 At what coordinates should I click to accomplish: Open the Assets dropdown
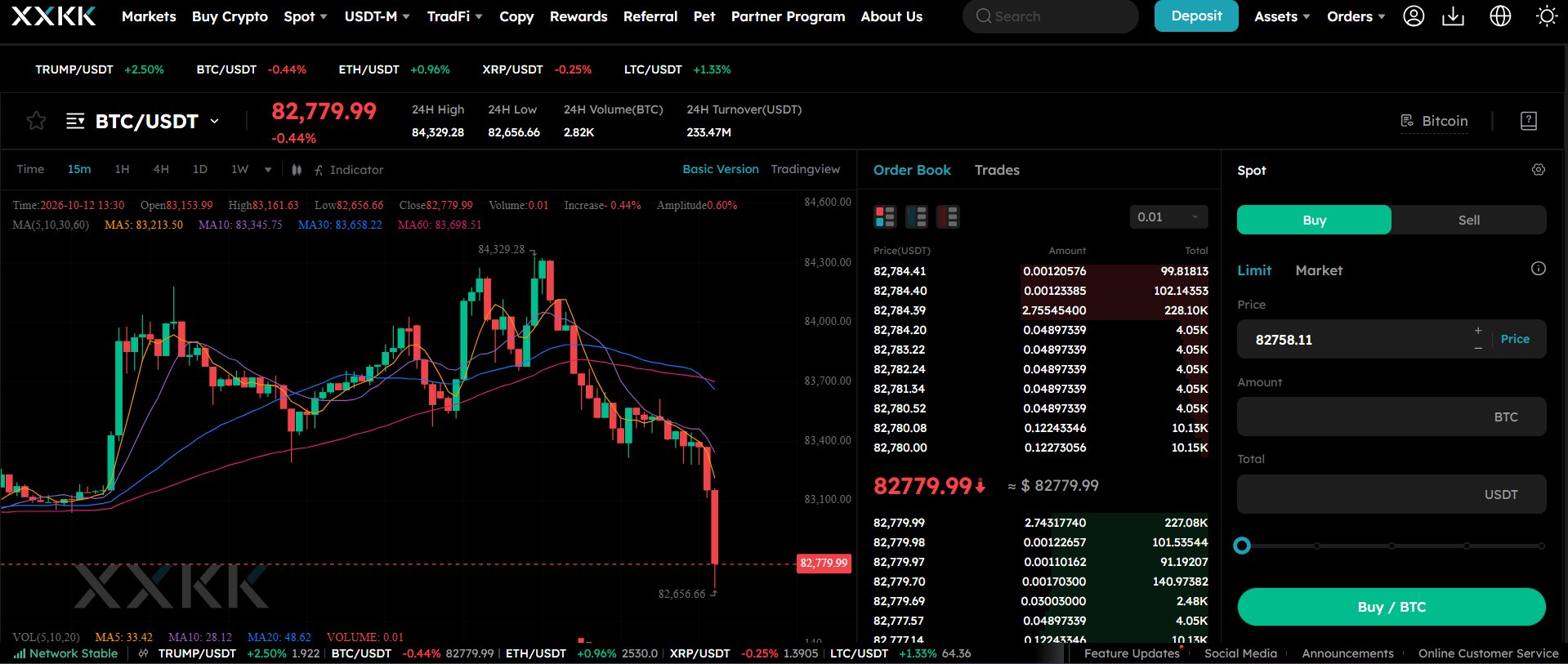(x=1282, y=16)
